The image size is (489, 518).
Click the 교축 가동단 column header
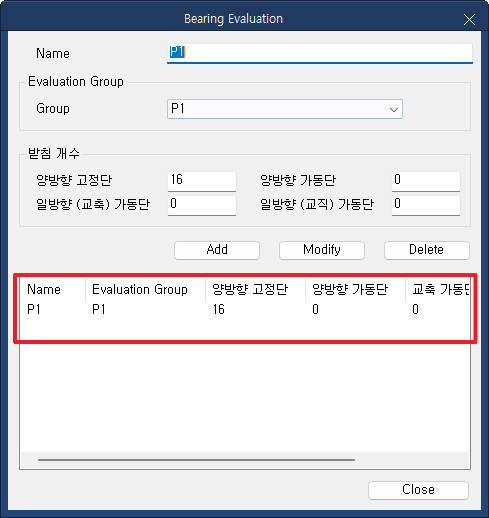pos(438,290)
